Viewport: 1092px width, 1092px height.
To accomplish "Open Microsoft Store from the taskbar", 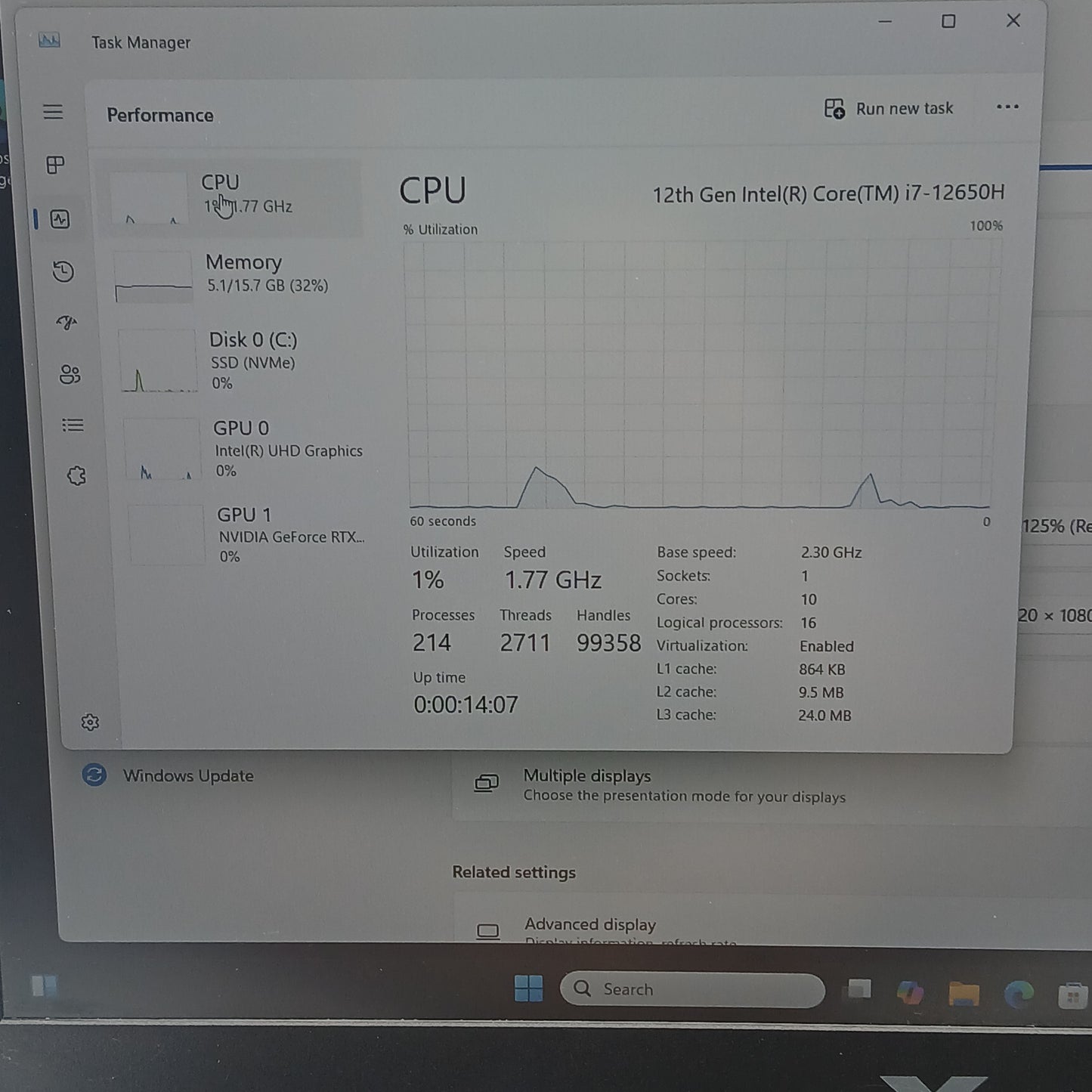I will click(1073, 996).
